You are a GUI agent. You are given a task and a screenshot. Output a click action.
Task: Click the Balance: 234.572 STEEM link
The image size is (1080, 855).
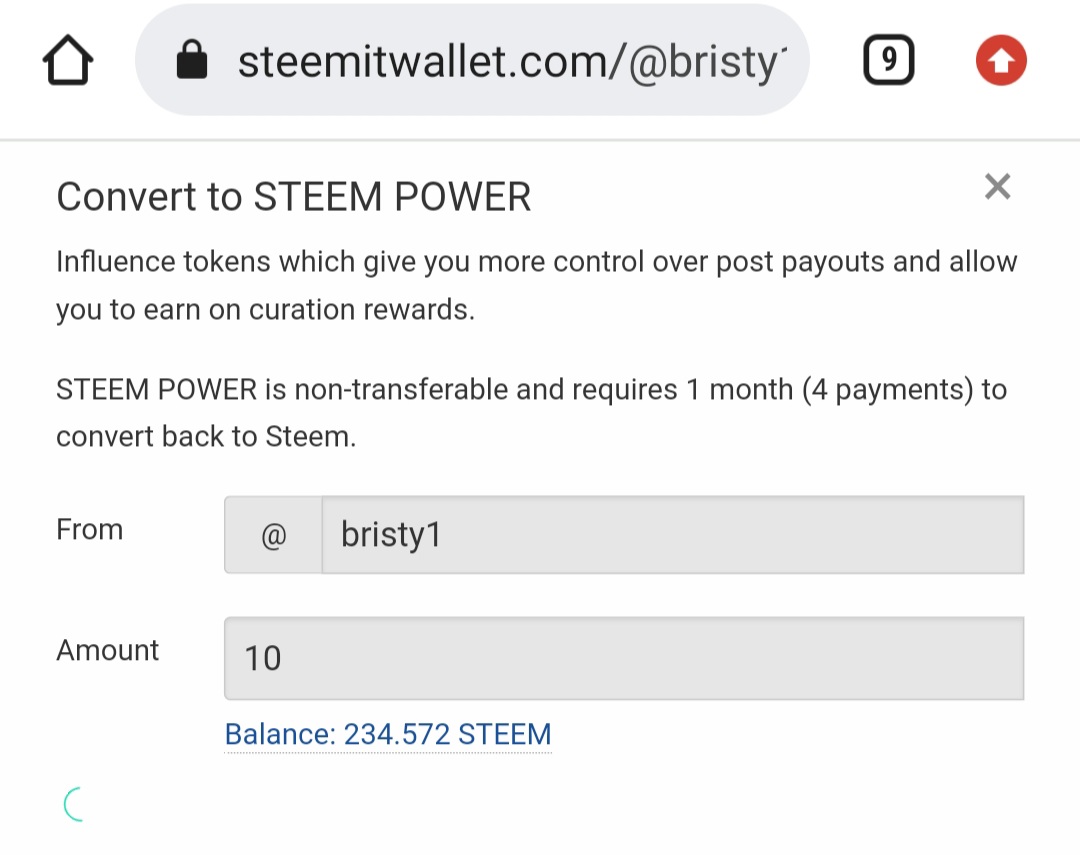[x=388, y=735]
